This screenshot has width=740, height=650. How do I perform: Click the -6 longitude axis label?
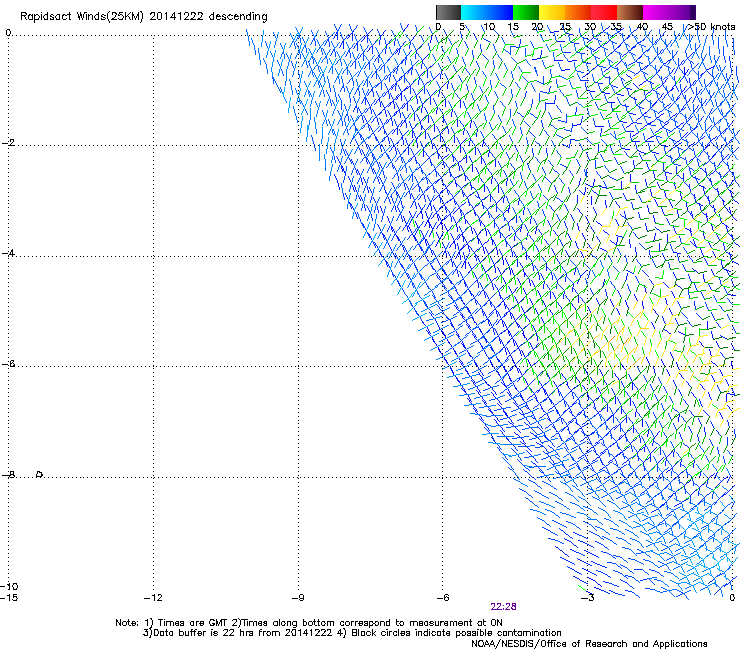tap(443, 598)
